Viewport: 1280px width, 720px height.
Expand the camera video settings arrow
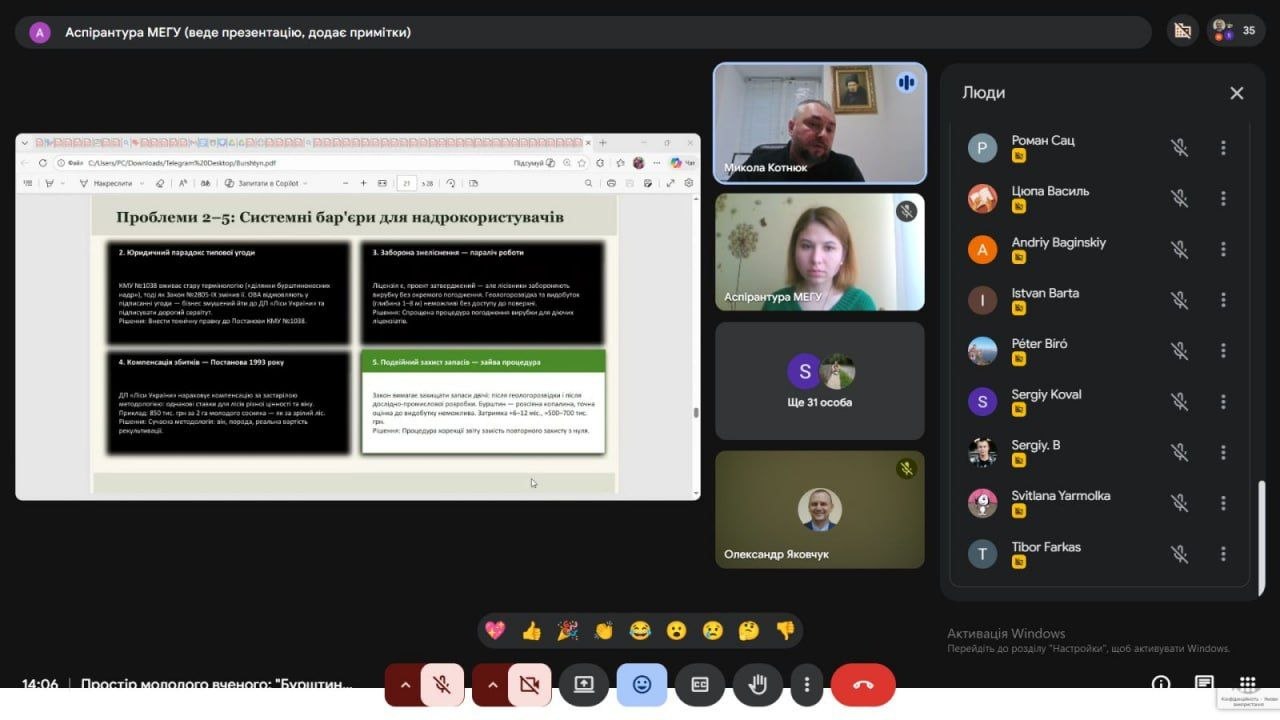tap(492, 685)
